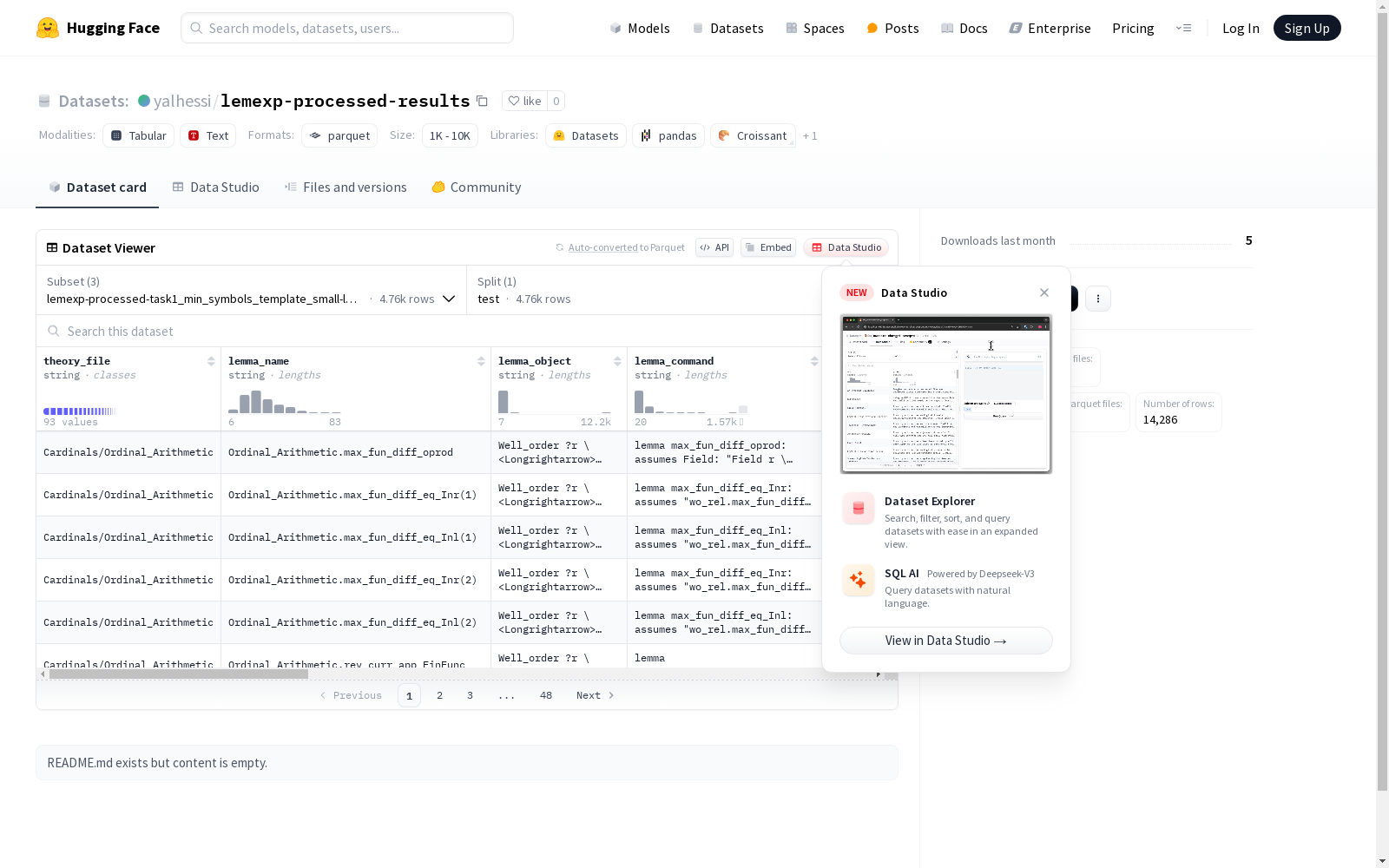
Task: Focus the Search this dataset field
Action: pyautogui.click(x=429, y=332)
